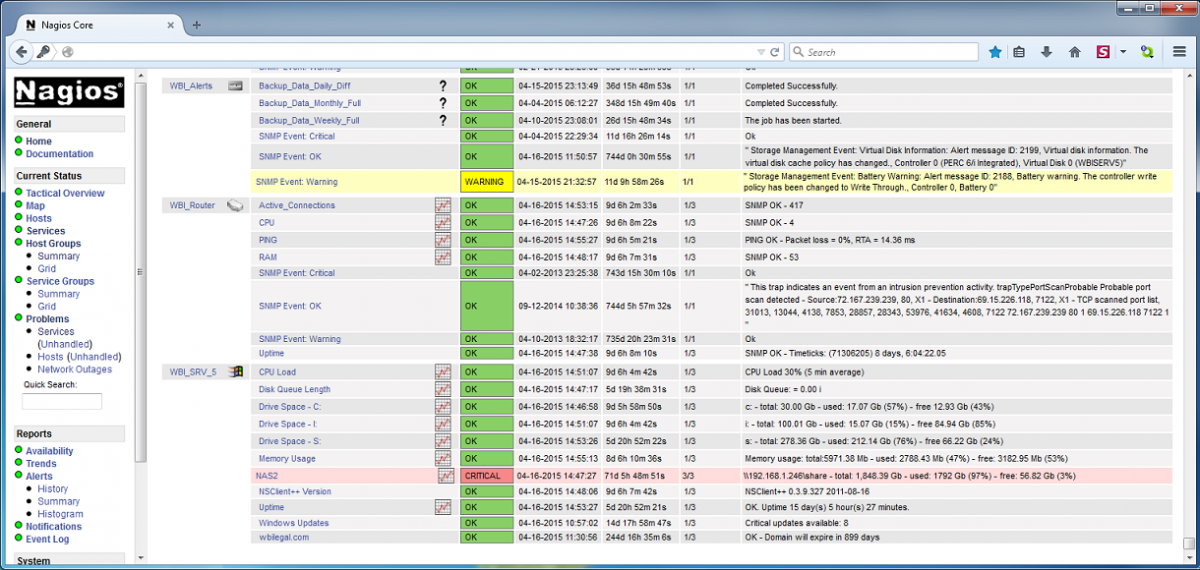Click the question mark icon for Backup_Data_Monthly_Full
The image size is (1200, 570).
point(443,103)
